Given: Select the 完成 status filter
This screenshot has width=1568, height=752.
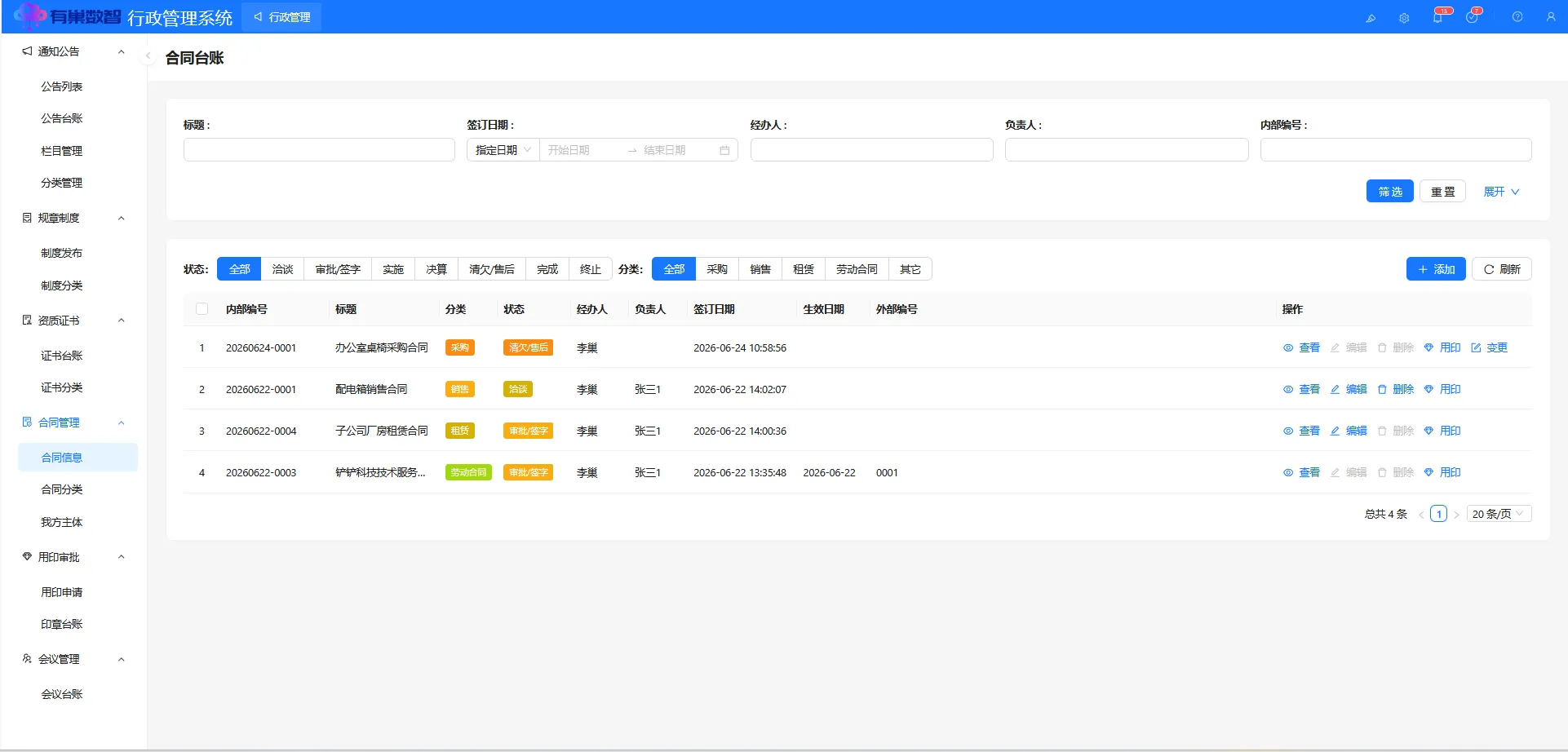Looking at the screenshot, I should pos(547,269).
